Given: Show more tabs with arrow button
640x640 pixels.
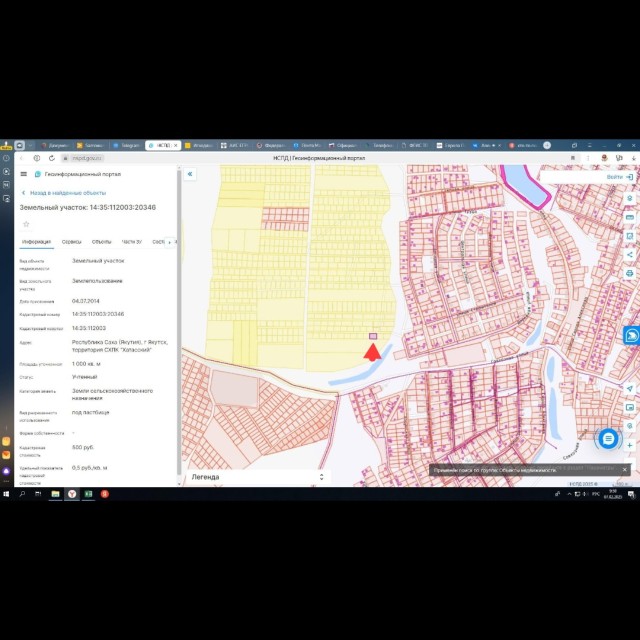Looking at the screenshot, I should [169, 242].
